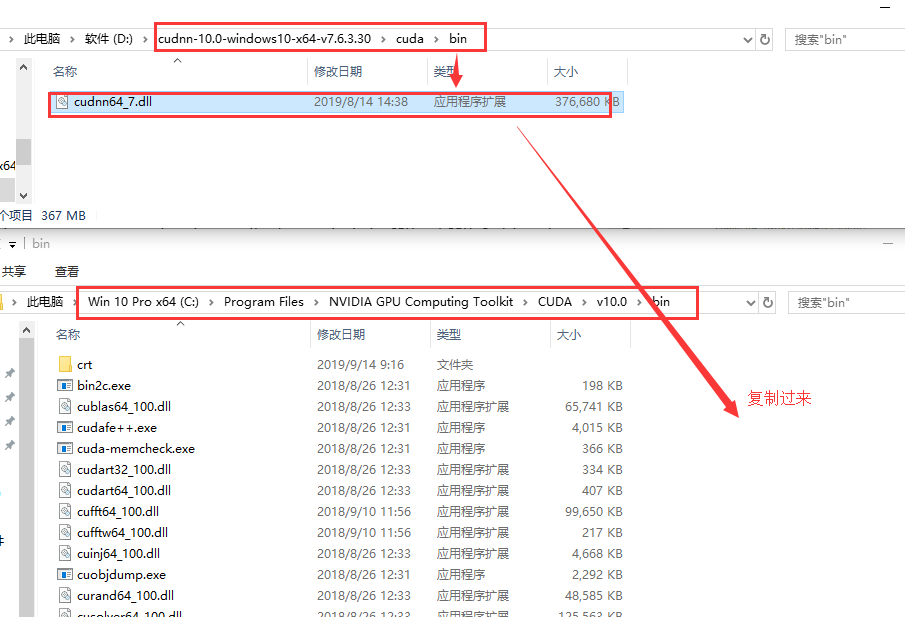Click the 2019/9/14 9:16 date cell
This screenshot has width=905, height=617.
pyautogui.click(x=360, y=364)
